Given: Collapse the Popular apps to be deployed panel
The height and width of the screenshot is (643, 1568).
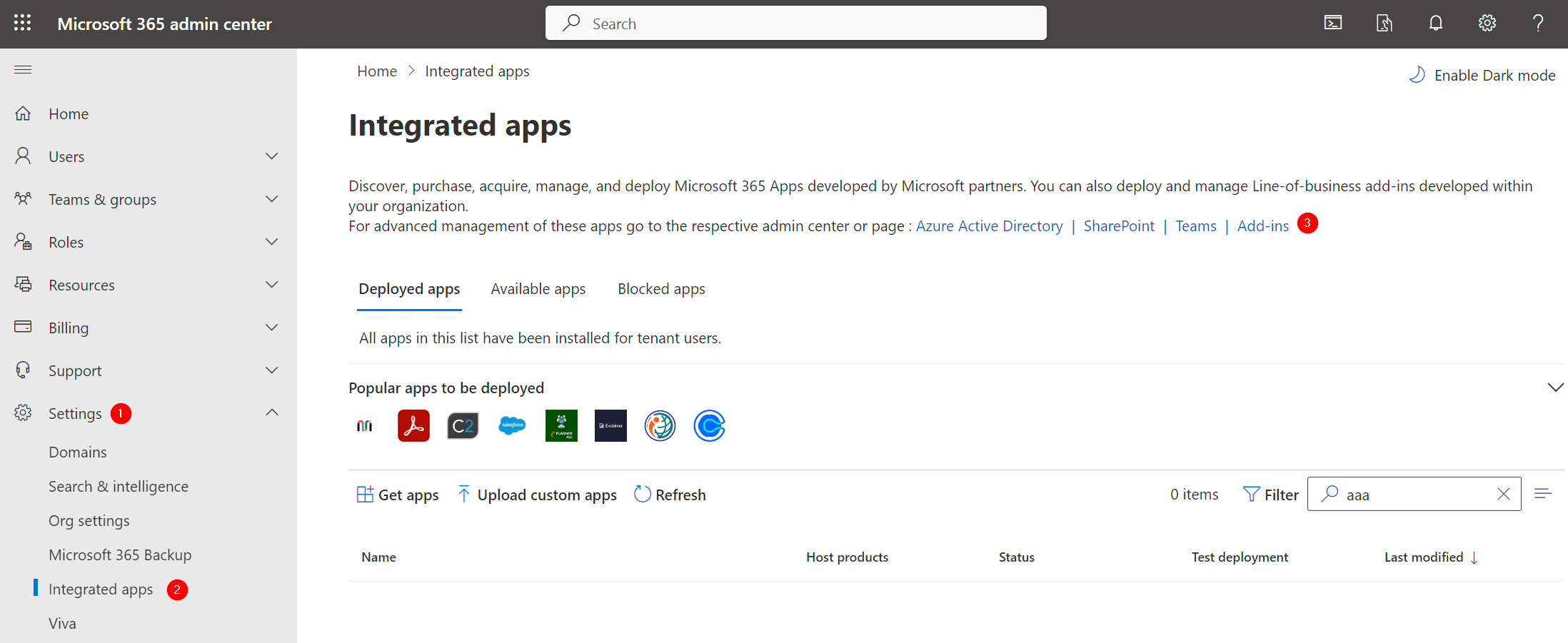Looking at the screenshot, I should (1555, 387).
